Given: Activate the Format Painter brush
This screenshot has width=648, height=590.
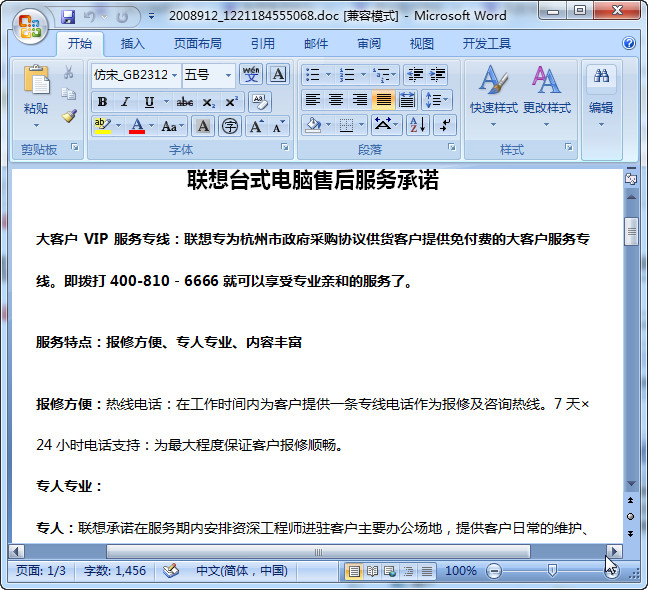Looking at the screenshot, I should click(x=69, y=116).
